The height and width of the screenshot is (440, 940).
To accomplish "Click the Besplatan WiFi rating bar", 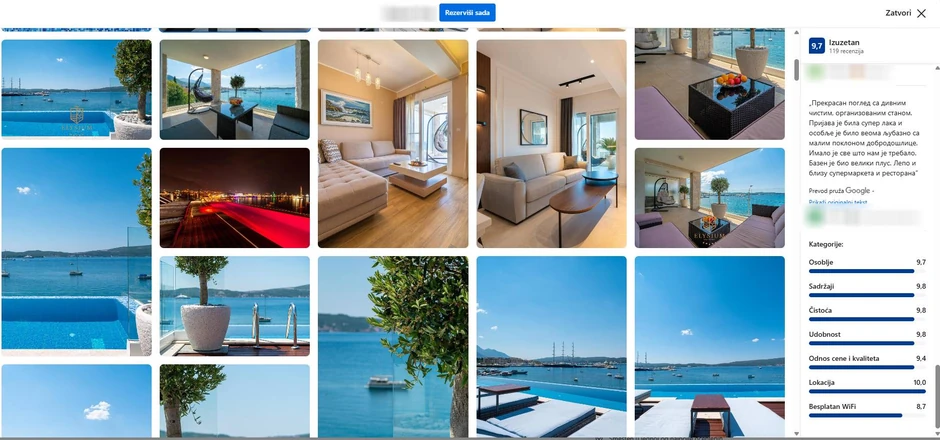I will (x=867, y=415).
